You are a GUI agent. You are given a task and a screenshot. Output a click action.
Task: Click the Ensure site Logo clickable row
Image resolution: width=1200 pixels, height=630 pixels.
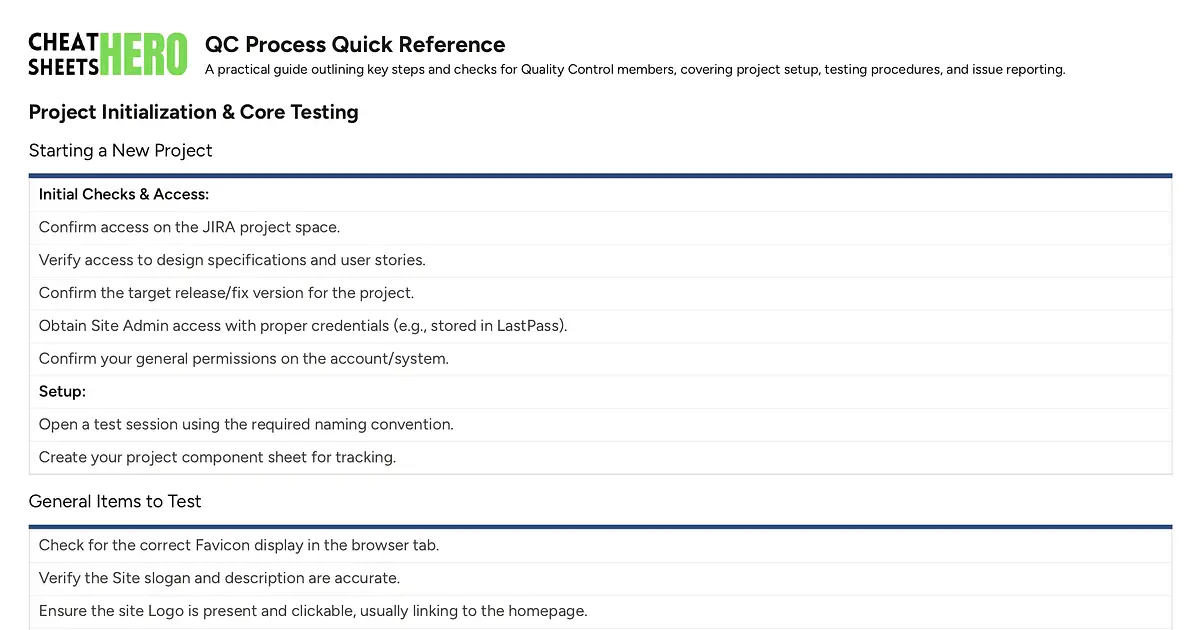click(x=600, y=611)
